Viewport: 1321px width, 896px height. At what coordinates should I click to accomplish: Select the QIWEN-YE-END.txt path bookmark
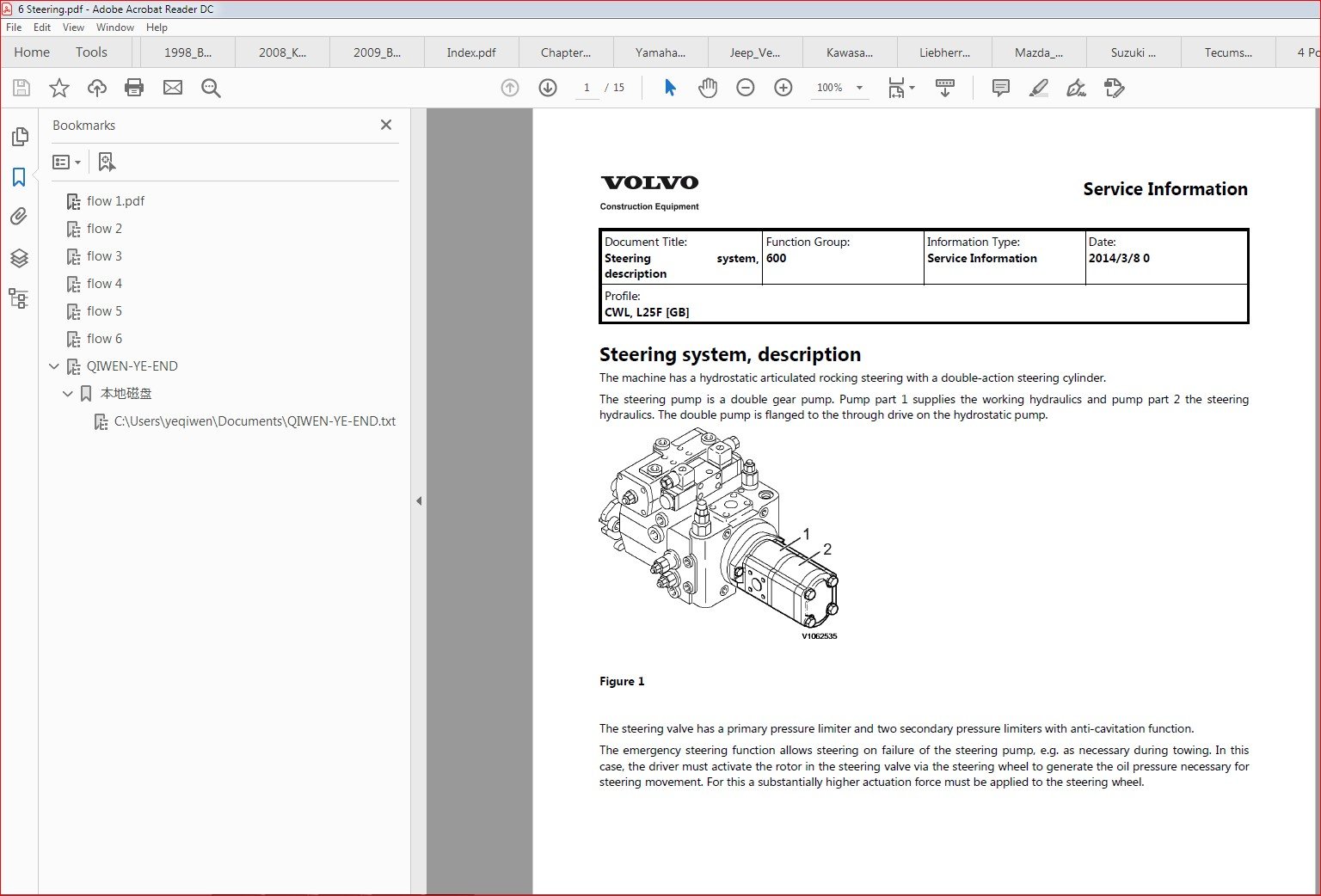pyautogui.click(x=255, y=421)
